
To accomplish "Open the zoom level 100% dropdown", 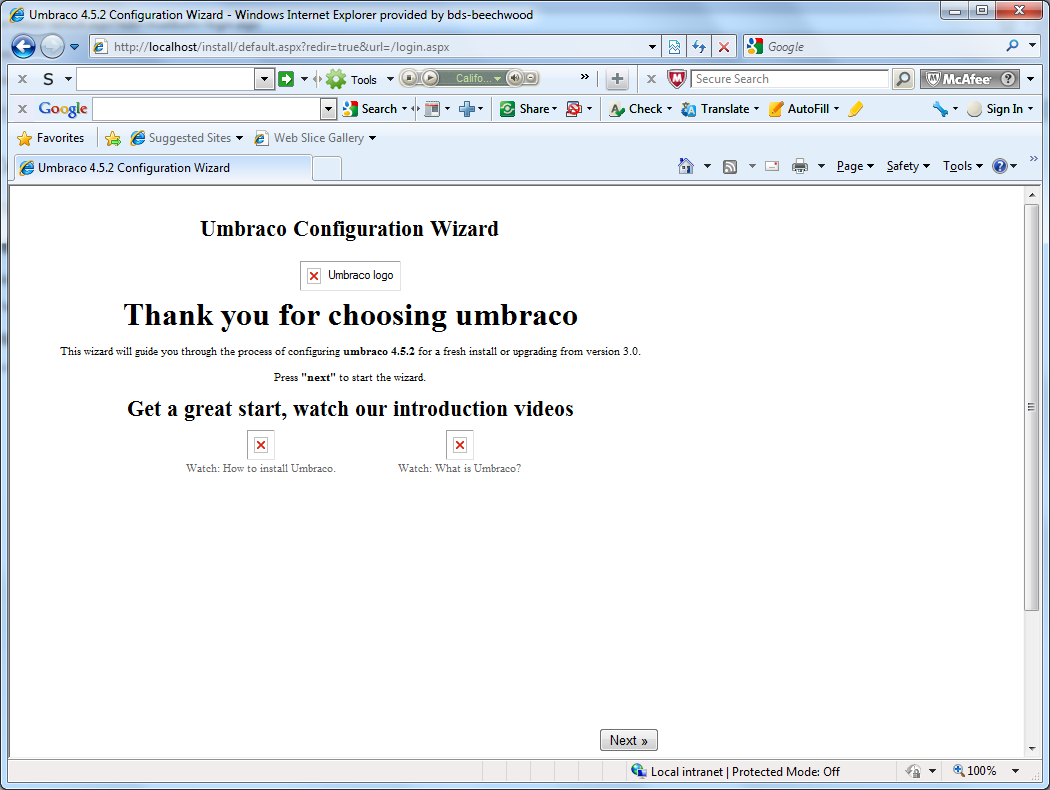I will click(1016, 771).
